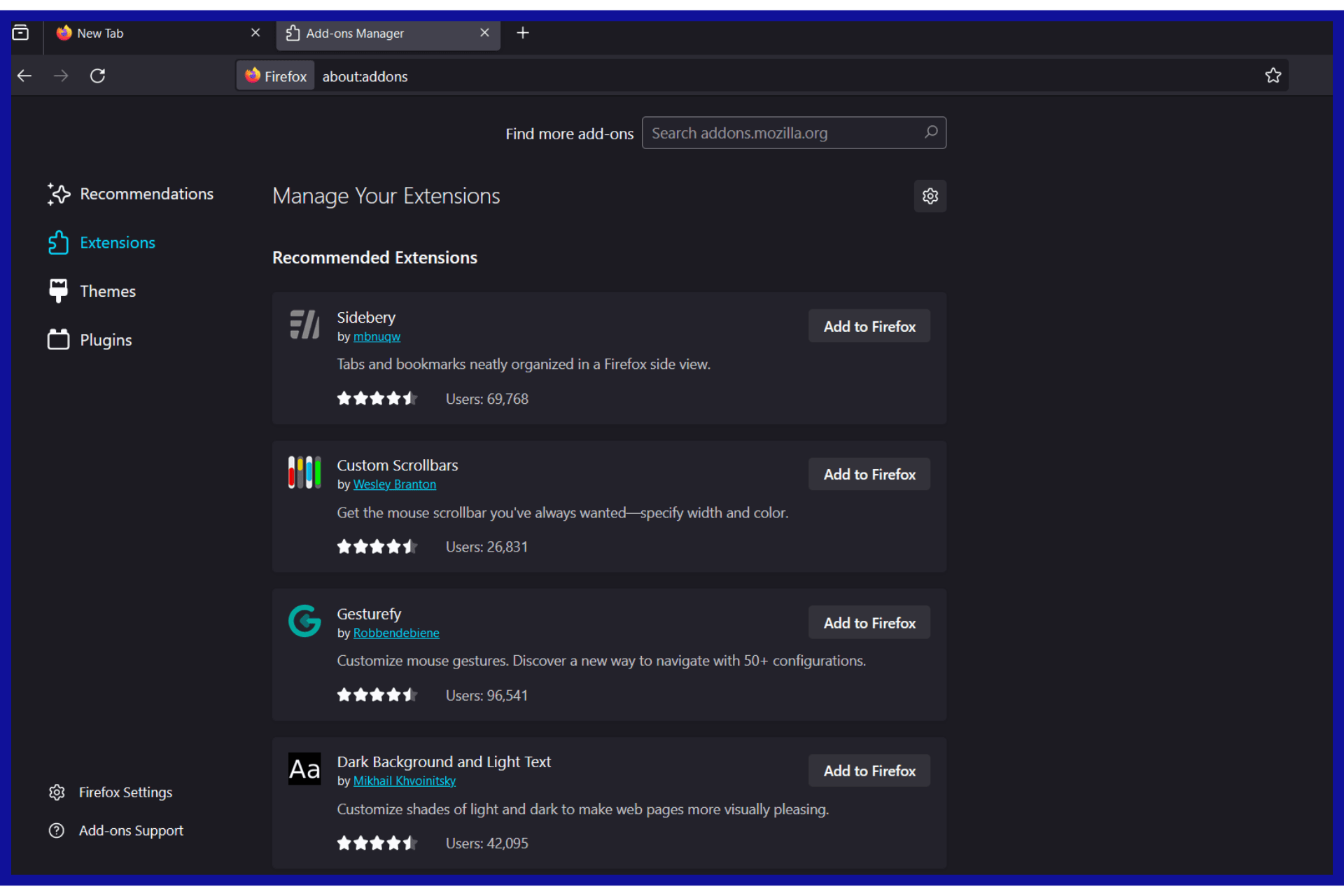Click the search addons.mozilla.org input field
The image size is (1344, 896).
coord(770,132)
